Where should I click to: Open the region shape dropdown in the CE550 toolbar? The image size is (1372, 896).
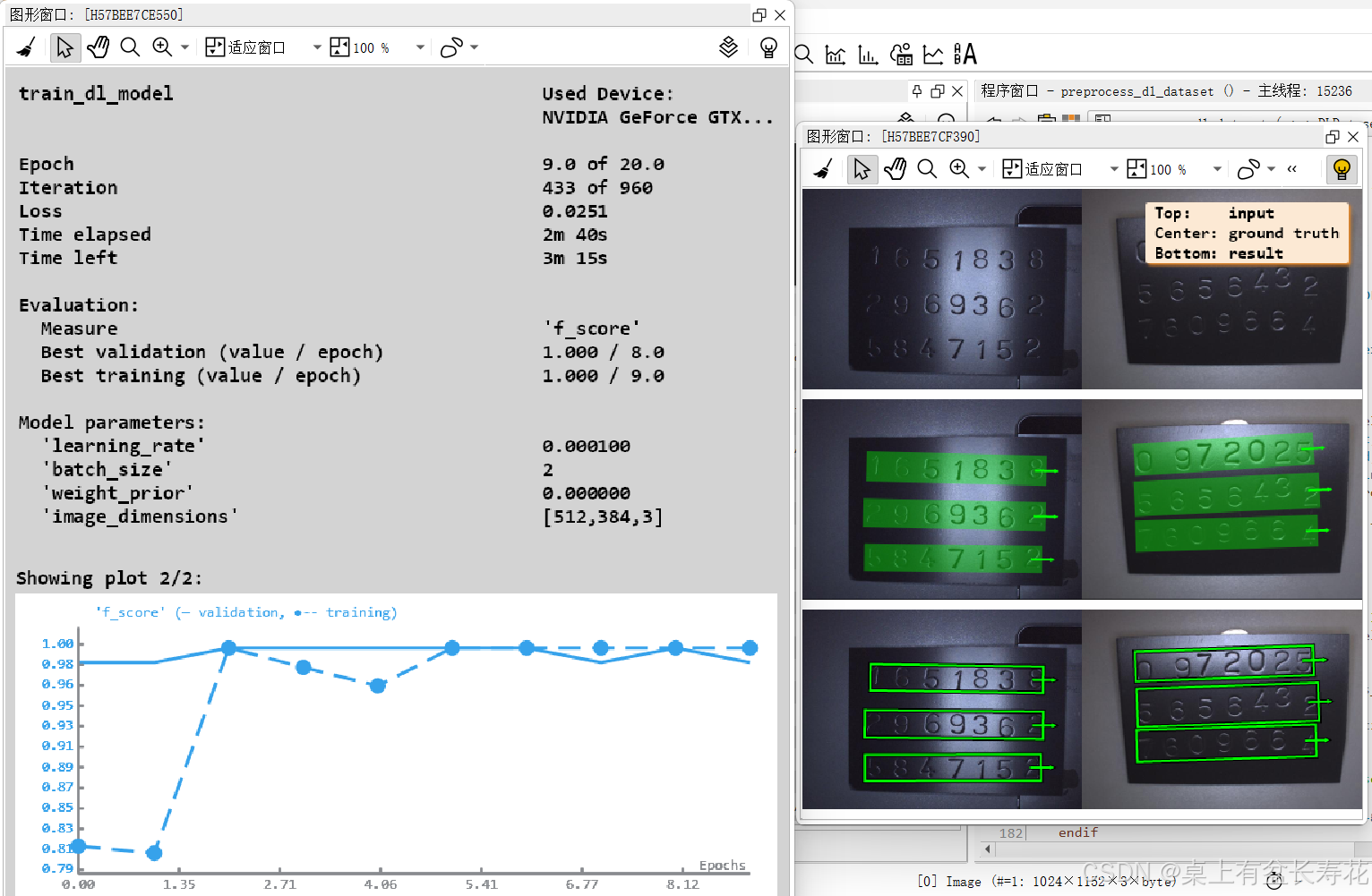(x=472, y=47)
